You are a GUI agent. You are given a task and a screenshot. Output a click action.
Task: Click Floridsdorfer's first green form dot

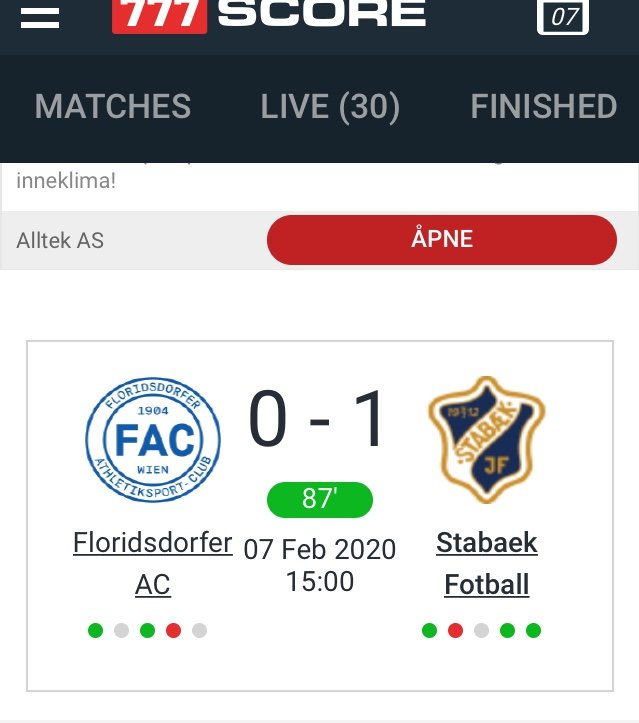(x=95, y=630)
